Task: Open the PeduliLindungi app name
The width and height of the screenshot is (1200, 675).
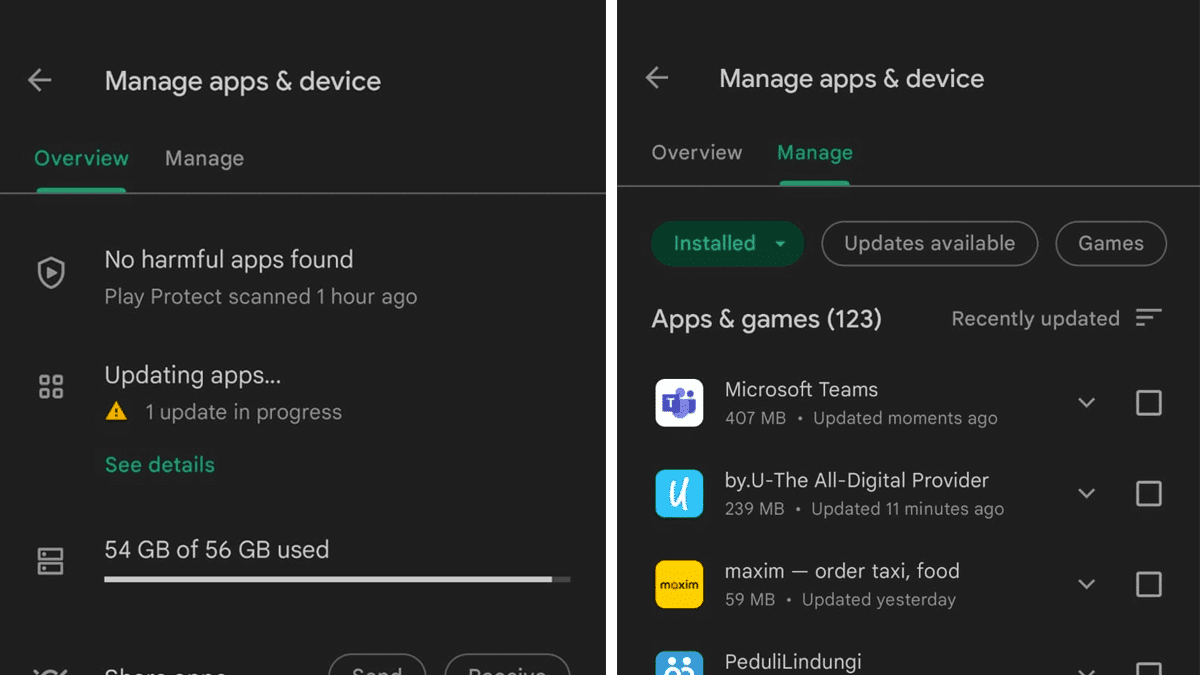Action: (793, 661)
